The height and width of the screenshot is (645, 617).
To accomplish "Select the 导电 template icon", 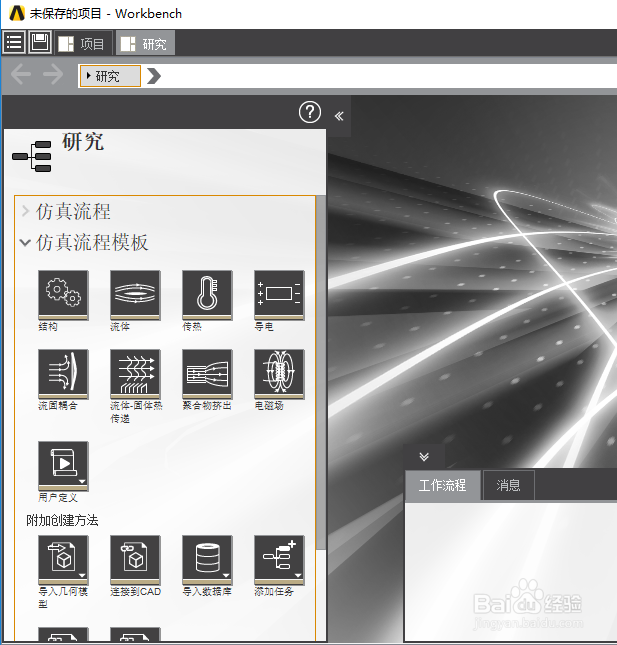I will point(279,295).
